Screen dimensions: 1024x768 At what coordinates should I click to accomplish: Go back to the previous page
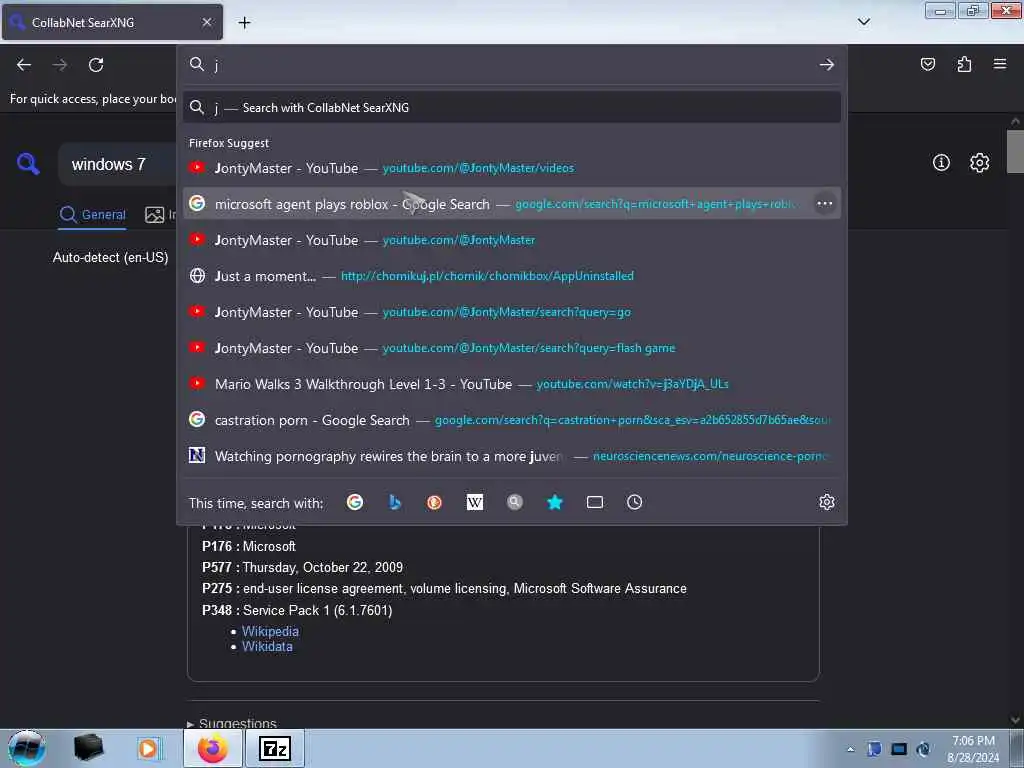pyautogui.click(x=24, y=65)
